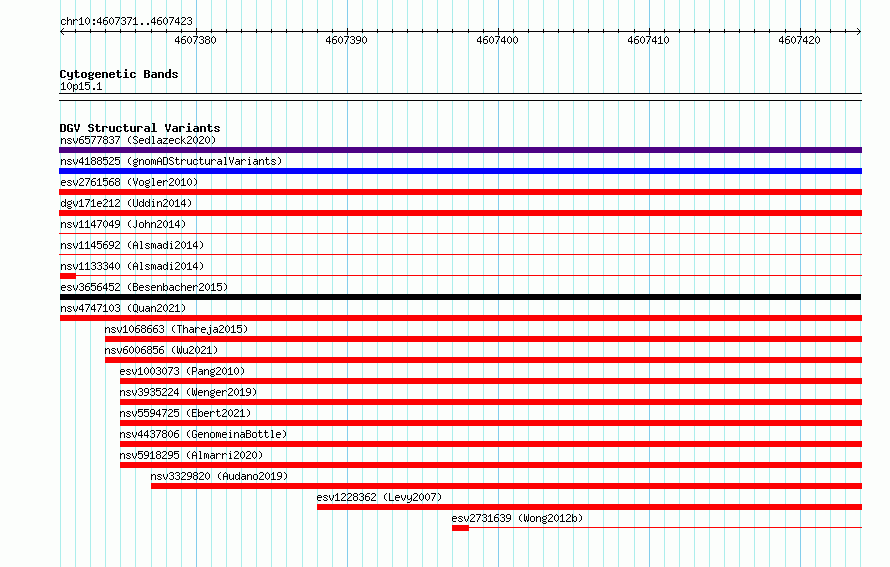Screen dimensions: 890x567
Task: Click the DGV Structural Variants track title
Action: tap(140, 128)
